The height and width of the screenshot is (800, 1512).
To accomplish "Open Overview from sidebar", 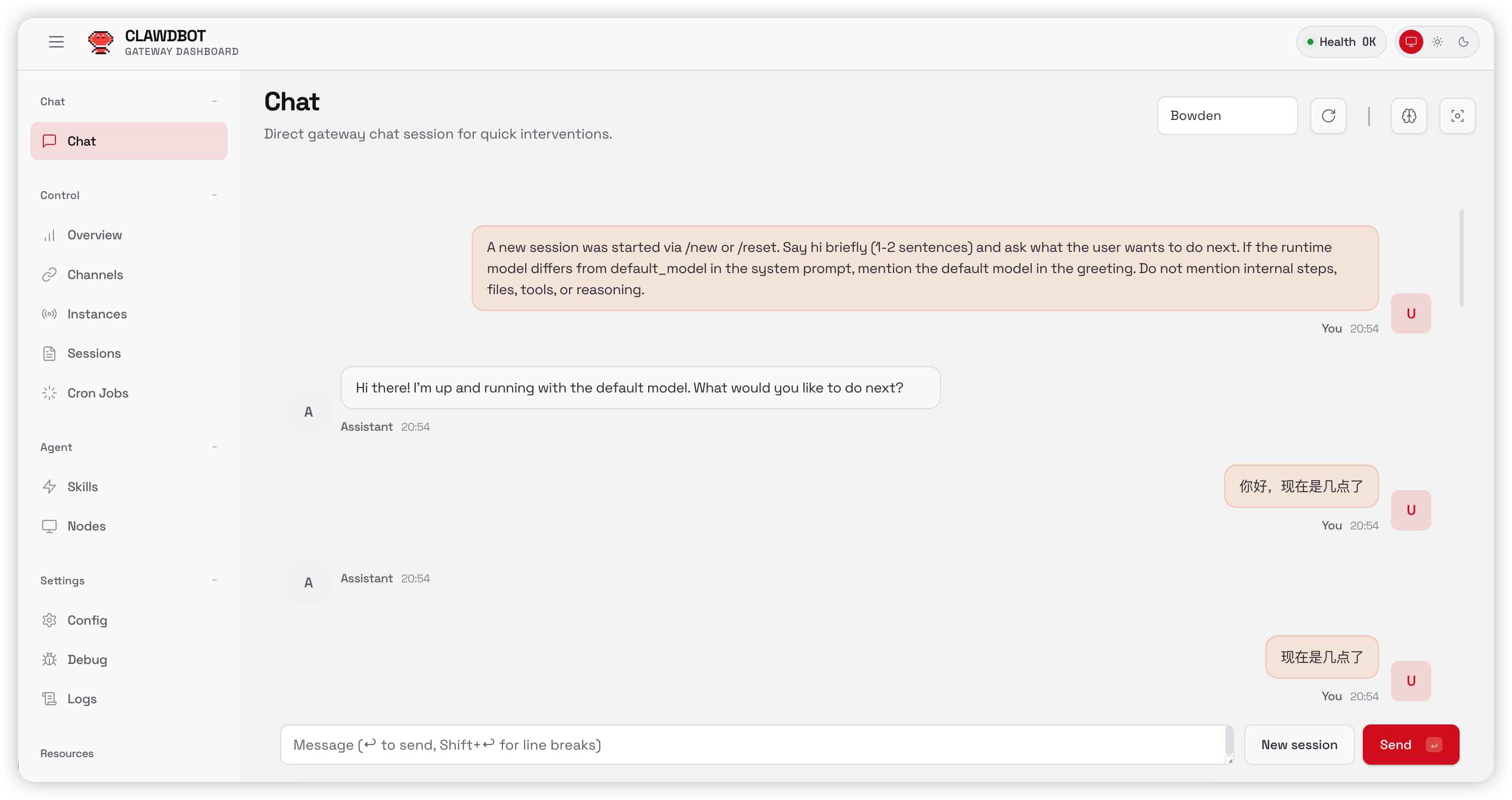I will (x=95, y=235).
